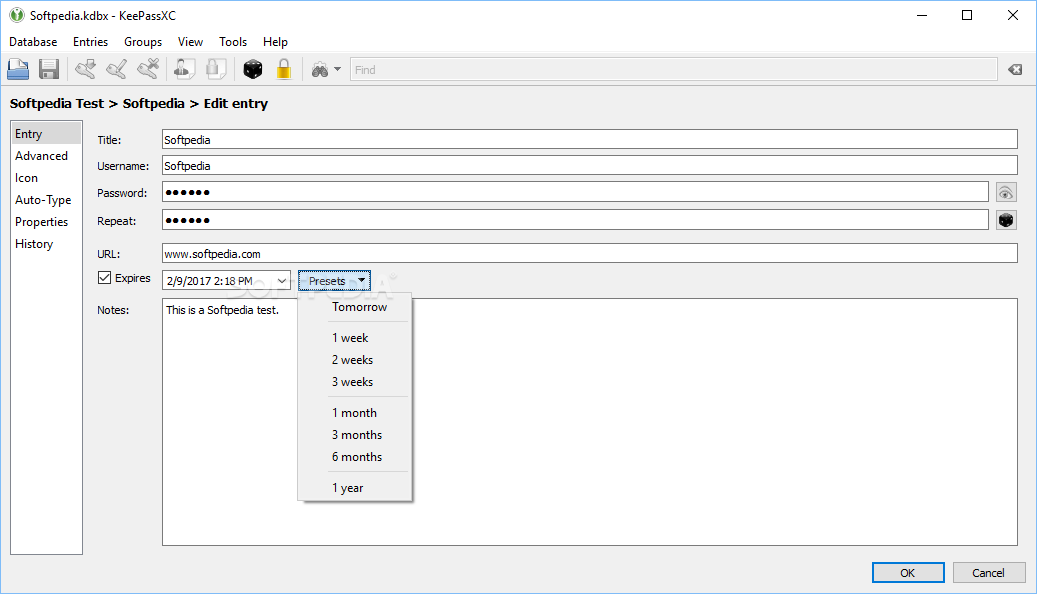This screenshot has width=1037, height=594.
Task: Switch to the Advanced section
Action: pos(46,155)
